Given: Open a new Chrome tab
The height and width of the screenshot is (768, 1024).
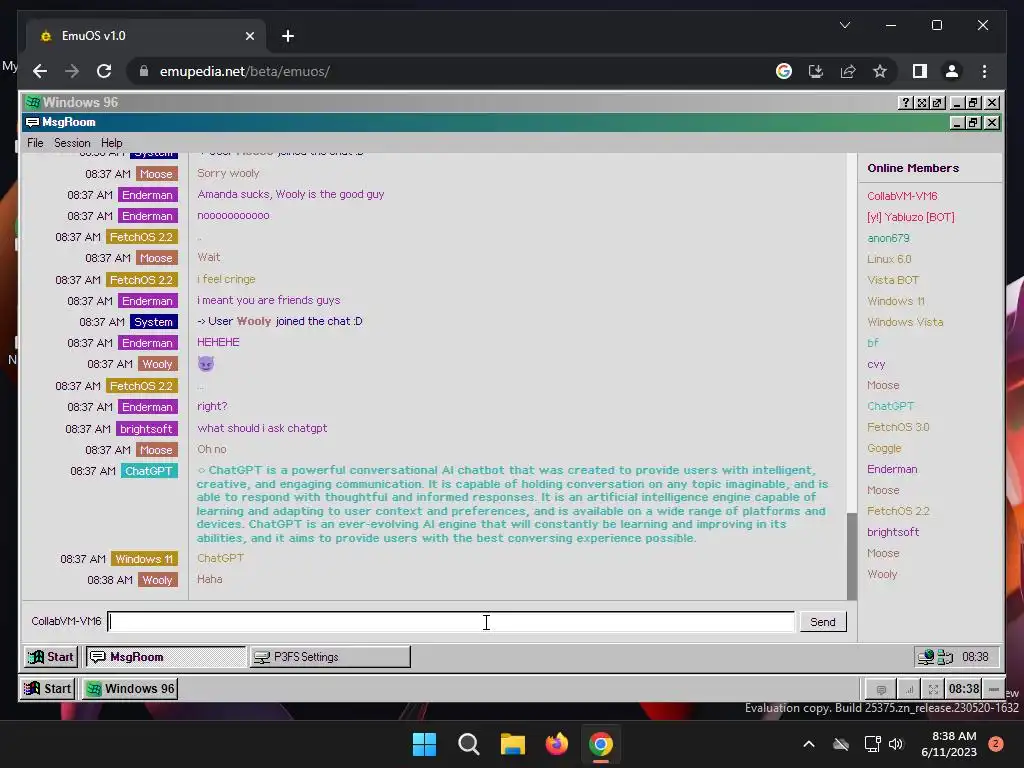Looking at the screenshot, I should point(288,36).
